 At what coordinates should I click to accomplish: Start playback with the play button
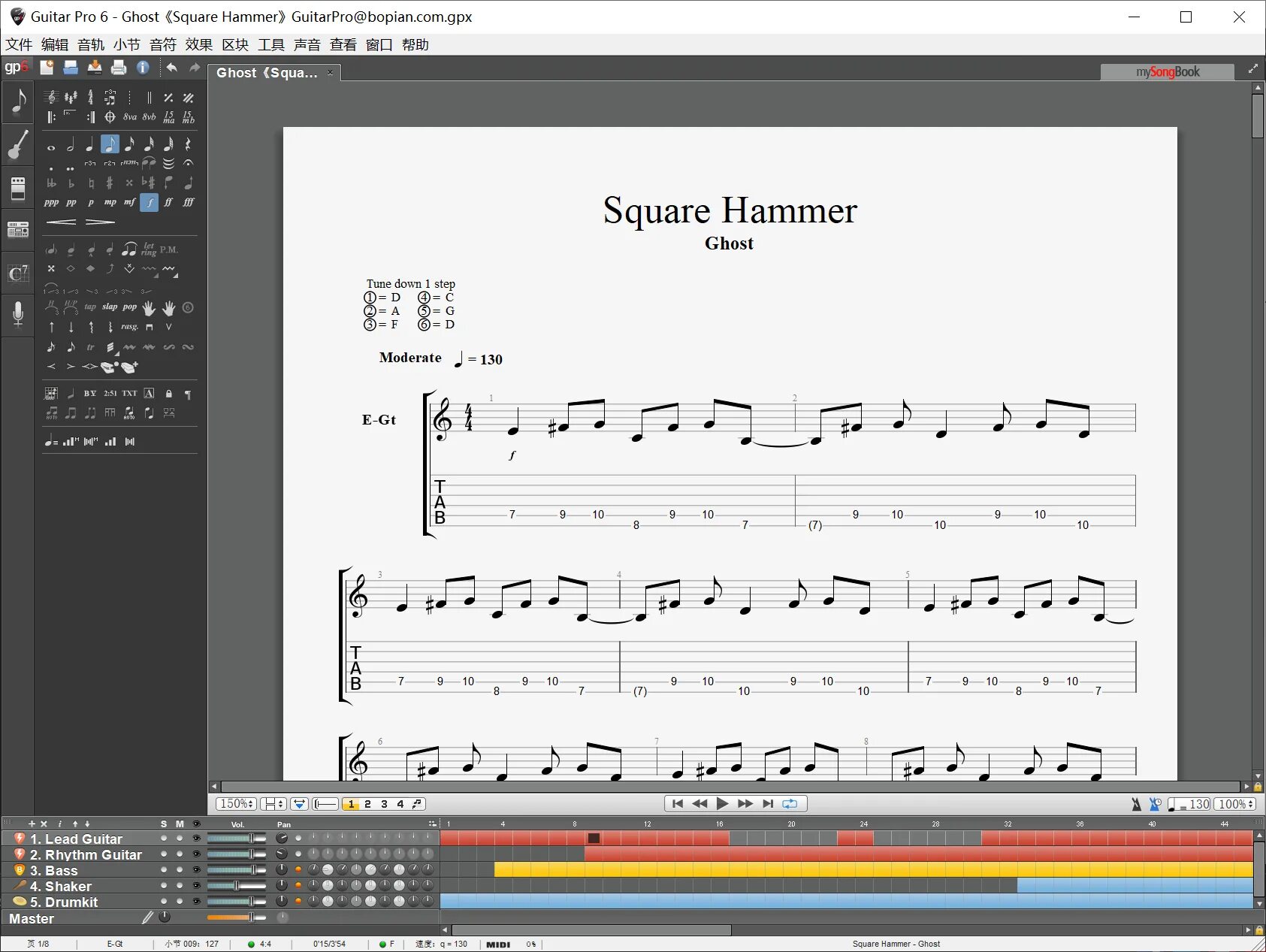722,804
